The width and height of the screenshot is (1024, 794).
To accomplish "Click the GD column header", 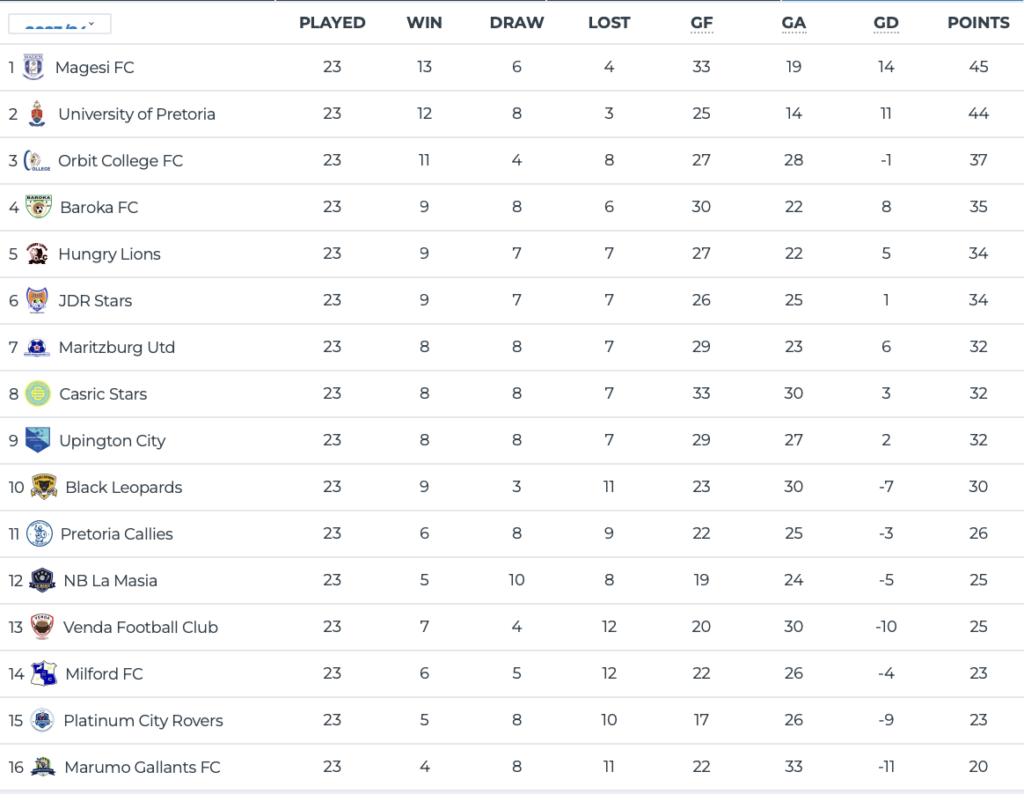I will (885, 23).
